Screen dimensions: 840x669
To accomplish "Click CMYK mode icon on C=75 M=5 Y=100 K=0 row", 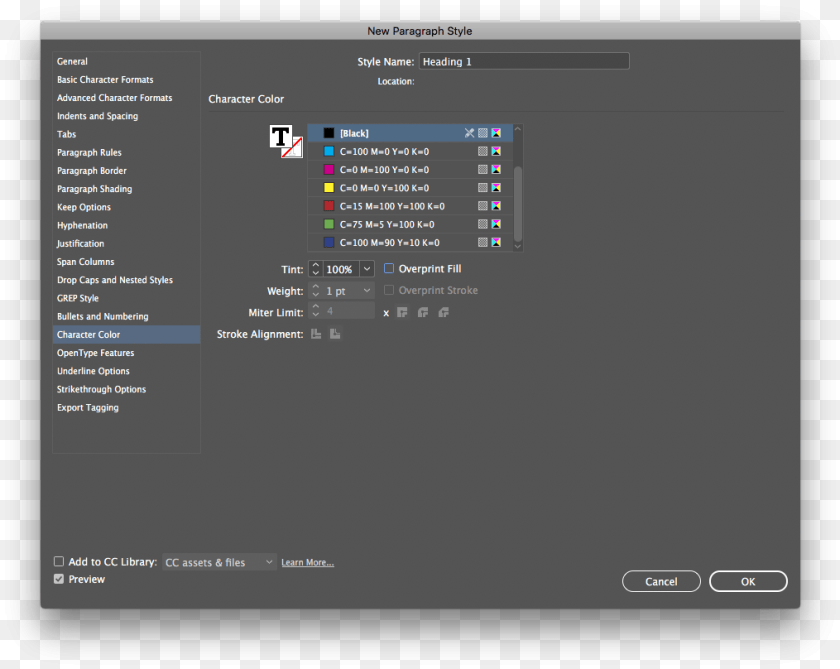I will coord(496,224).
